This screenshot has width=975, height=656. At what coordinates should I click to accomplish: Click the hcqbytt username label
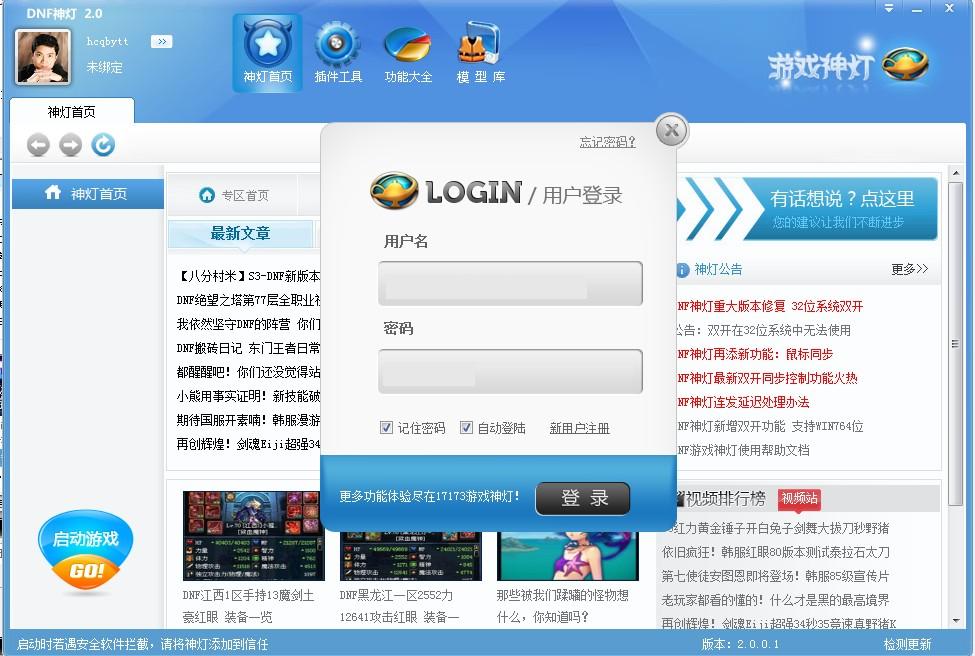[108, 42]
